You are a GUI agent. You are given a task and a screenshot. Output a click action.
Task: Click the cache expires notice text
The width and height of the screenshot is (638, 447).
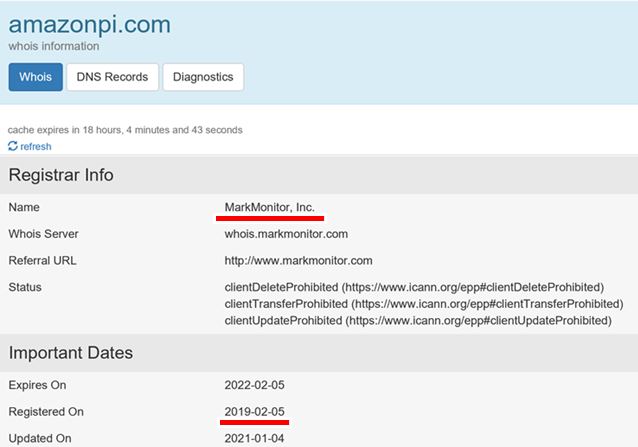[x=125, y=130]
